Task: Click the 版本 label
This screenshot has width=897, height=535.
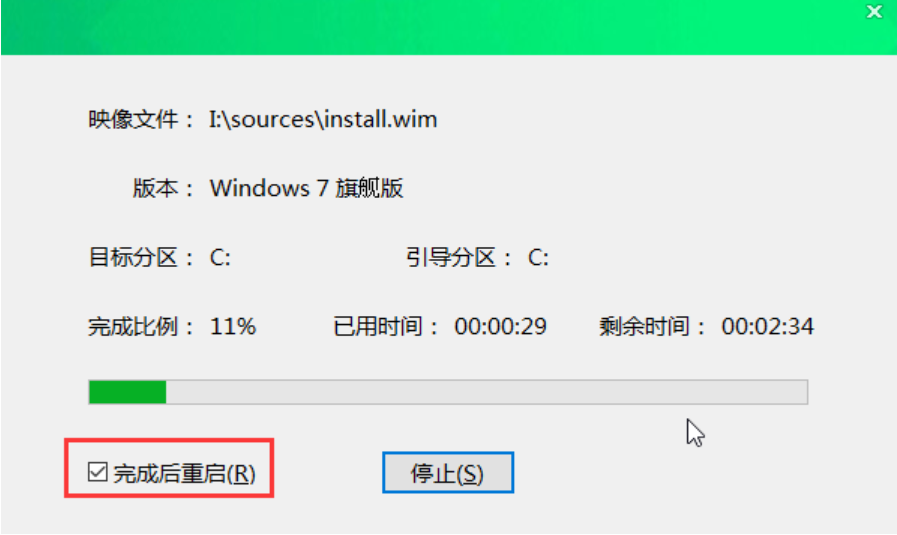Action: (x=155, y=188)
